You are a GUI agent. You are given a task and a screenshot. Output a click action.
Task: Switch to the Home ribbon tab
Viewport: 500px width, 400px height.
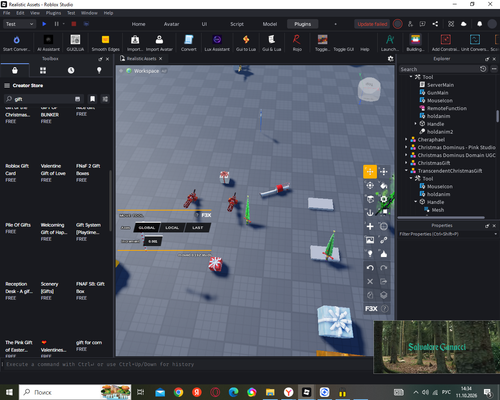[x=138, y=24]
